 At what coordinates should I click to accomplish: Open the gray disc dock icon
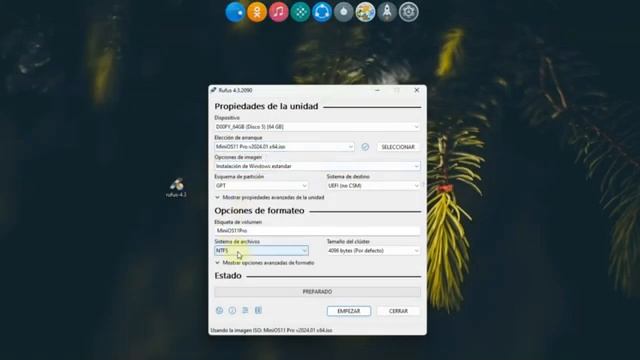pyautogui.click(x=344, y=12)
